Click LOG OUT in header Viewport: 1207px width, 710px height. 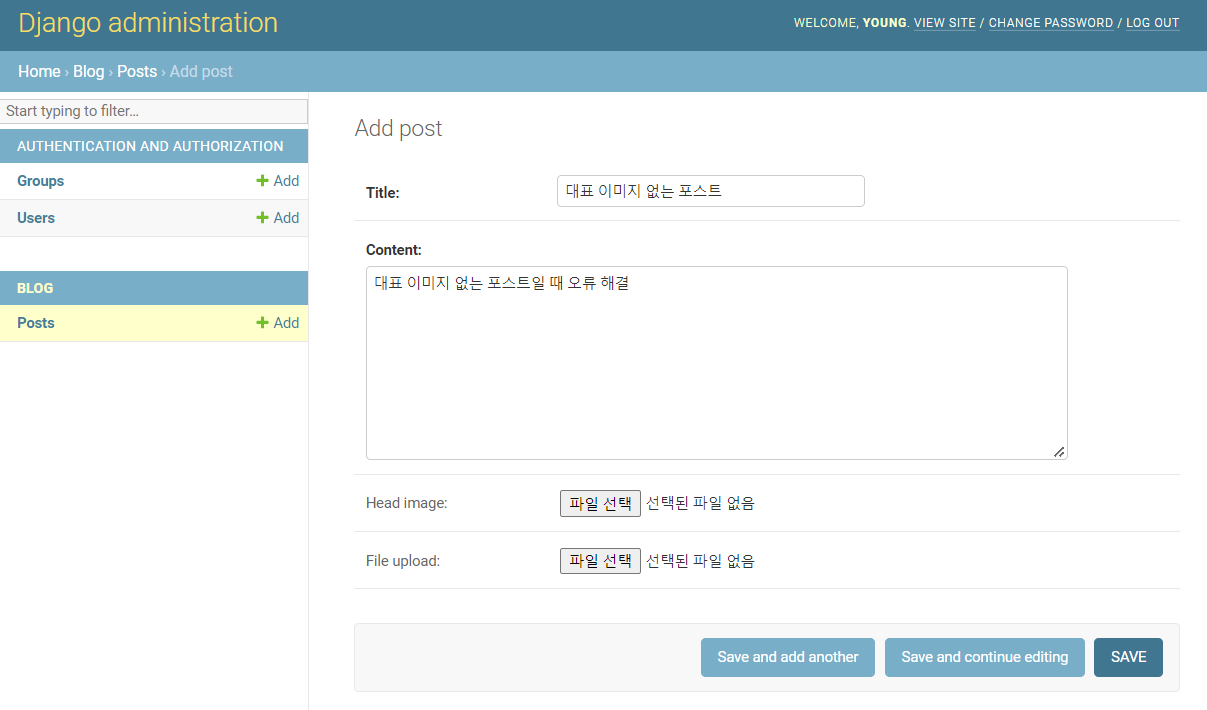[1153, 23]
